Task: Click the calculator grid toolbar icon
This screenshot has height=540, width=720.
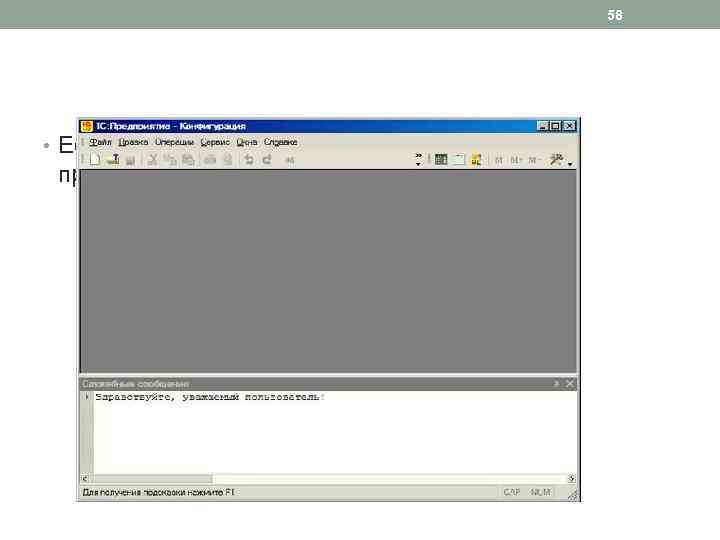Action: (441, 159)
